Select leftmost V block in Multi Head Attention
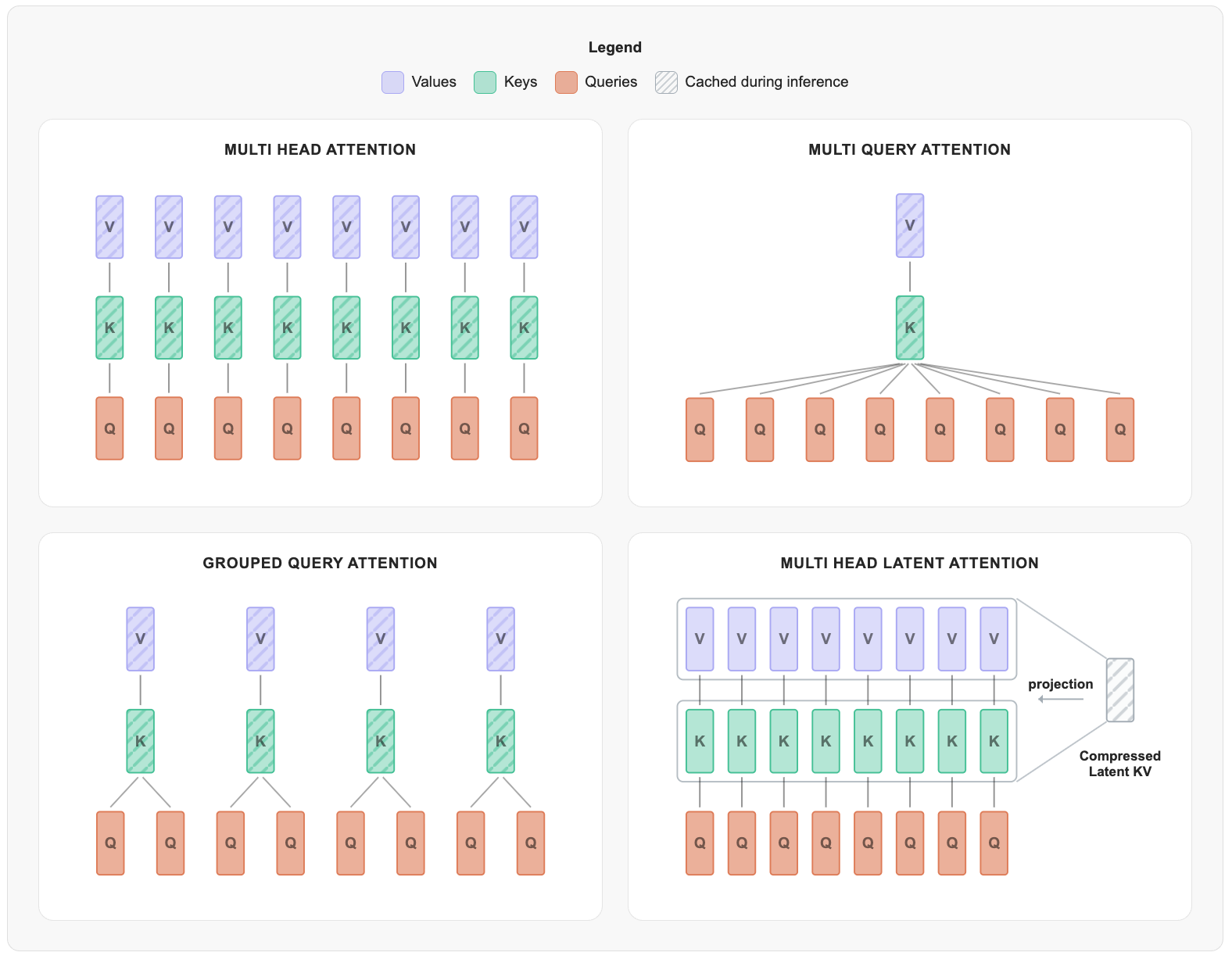 [x=109, y=227]
